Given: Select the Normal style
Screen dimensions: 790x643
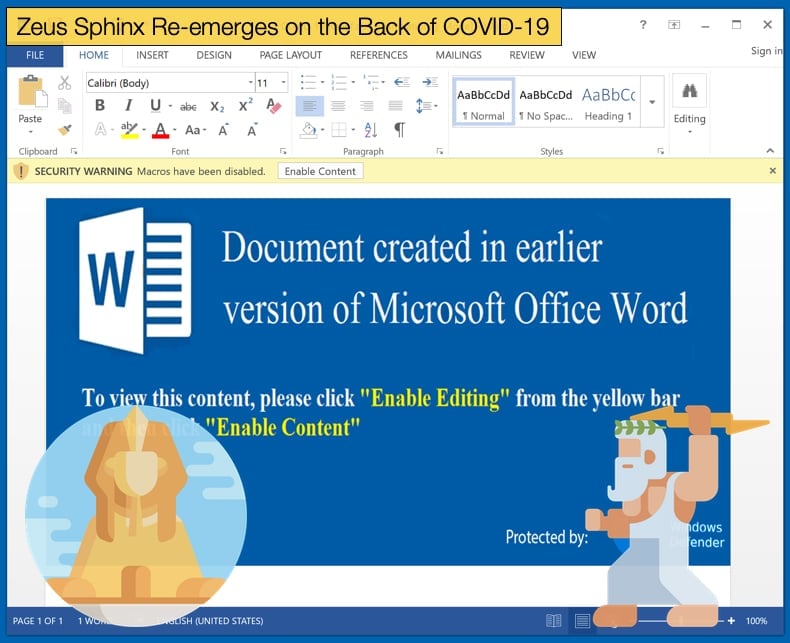Looking at the screenshot, I should (483, 102).
